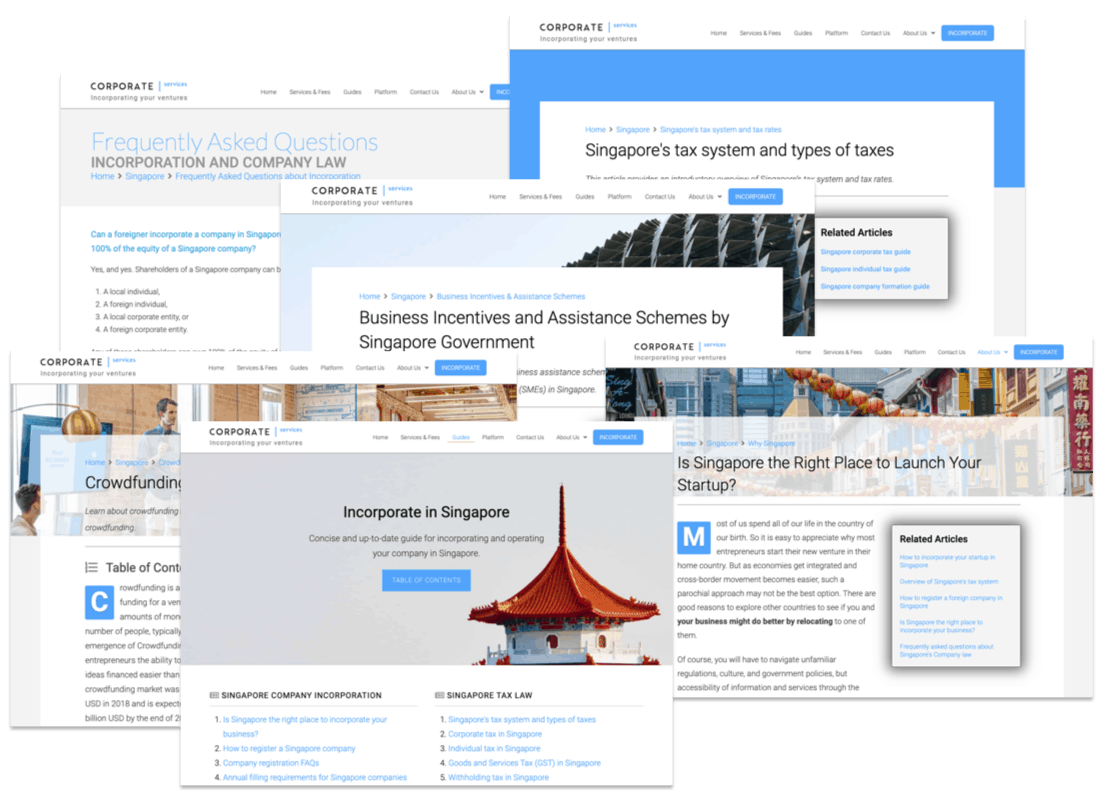Screen dimensions: 1118x800
Task: Click the Corporate Services logo on the tax system page
Action: [x=588, y=32]
